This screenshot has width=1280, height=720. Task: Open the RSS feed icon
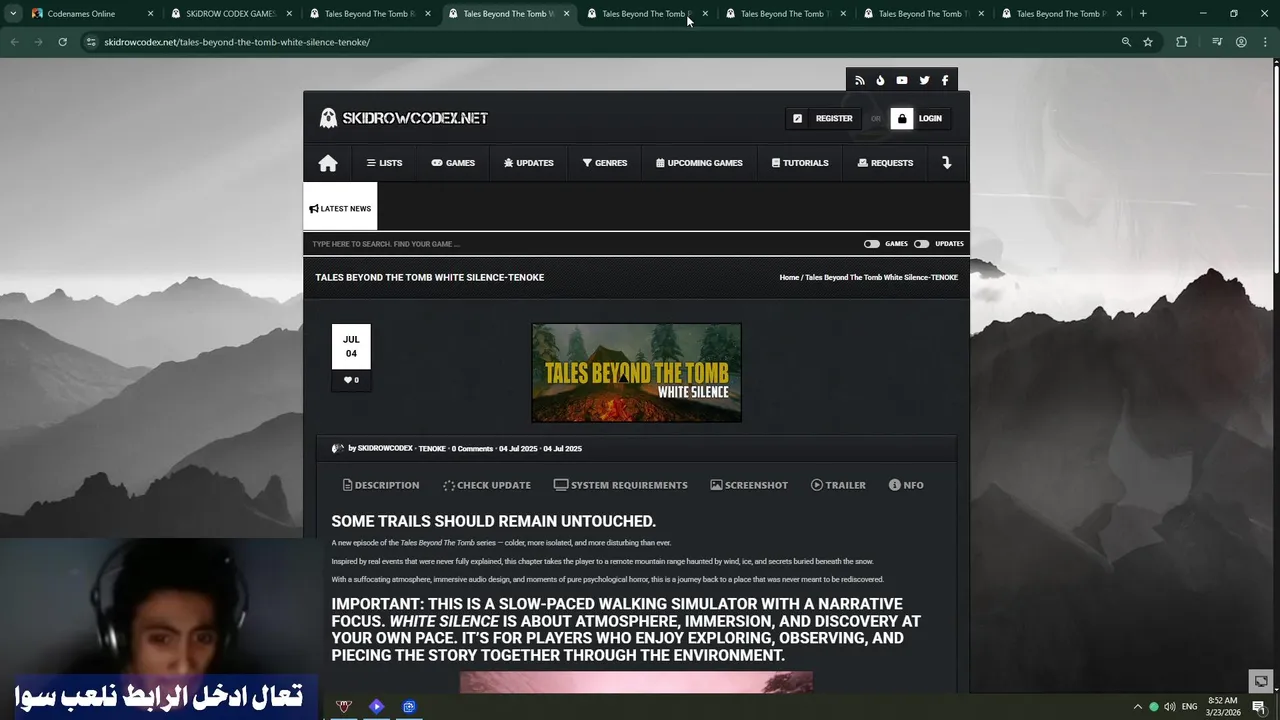(x=859, y=80)
